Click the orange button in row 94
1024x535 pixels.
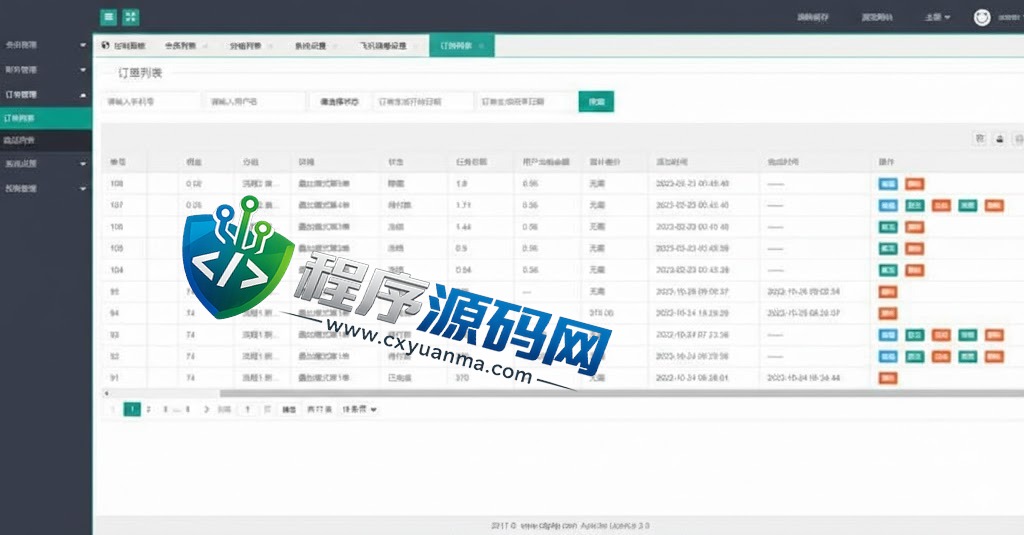click(x=888, y=314)
